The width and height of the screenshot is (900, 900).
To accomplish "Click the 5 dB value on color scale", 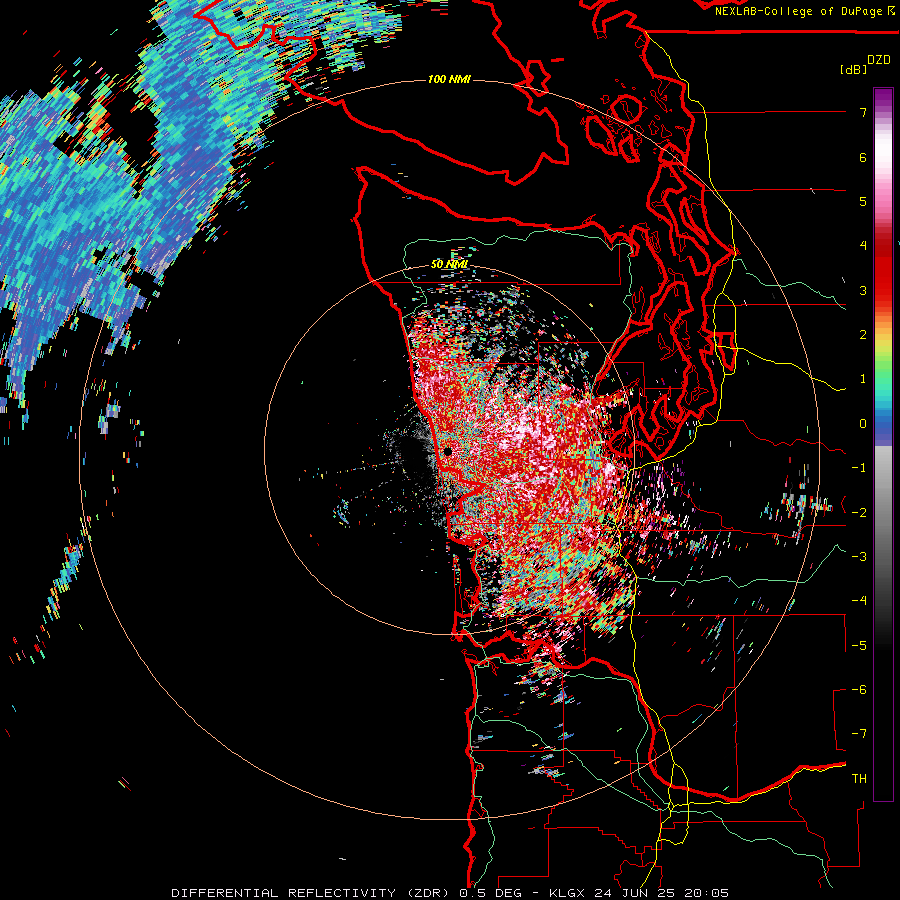I will 863,201.
